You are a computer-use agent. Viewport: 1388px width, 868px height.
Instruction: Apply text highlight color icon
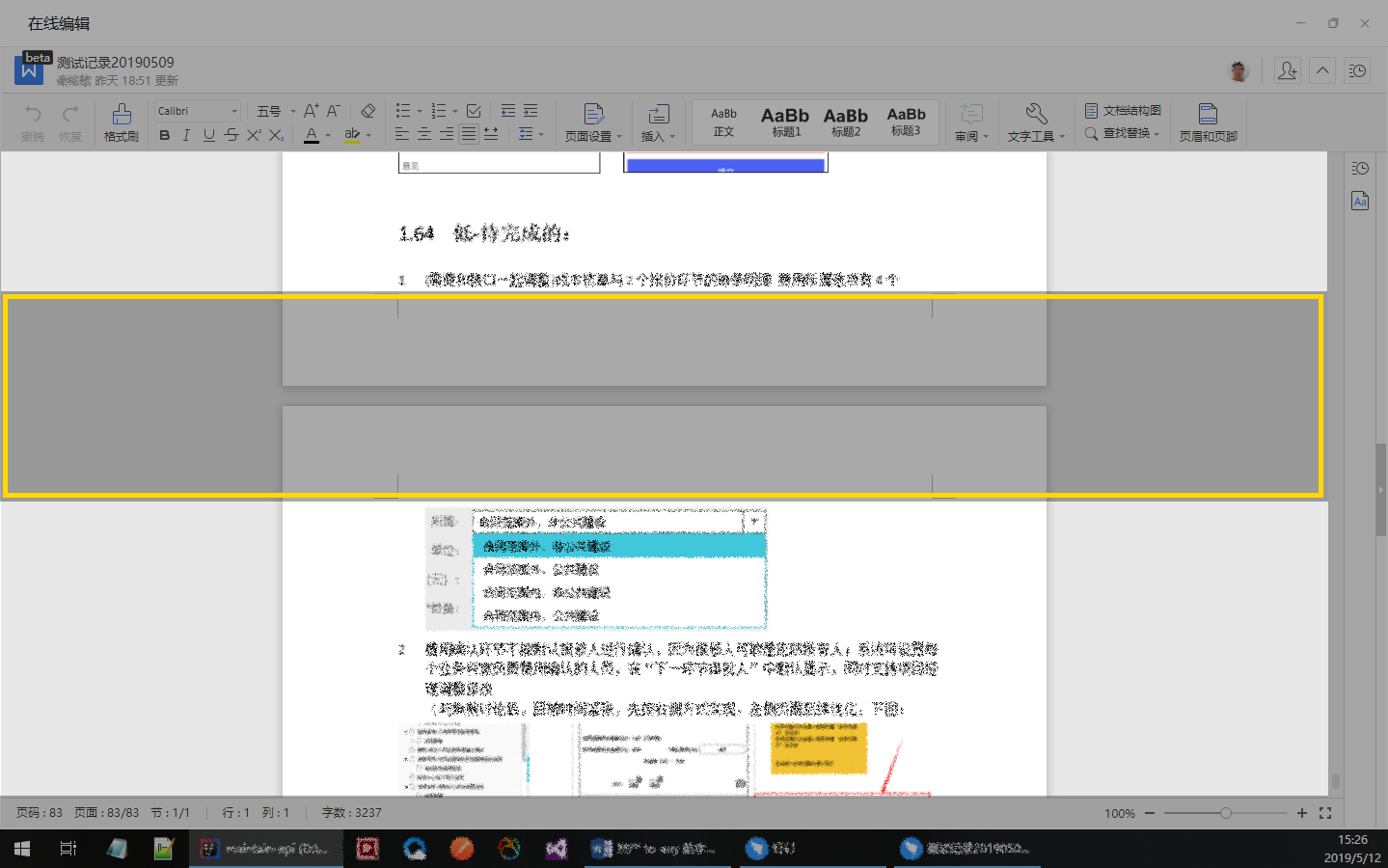352,135
